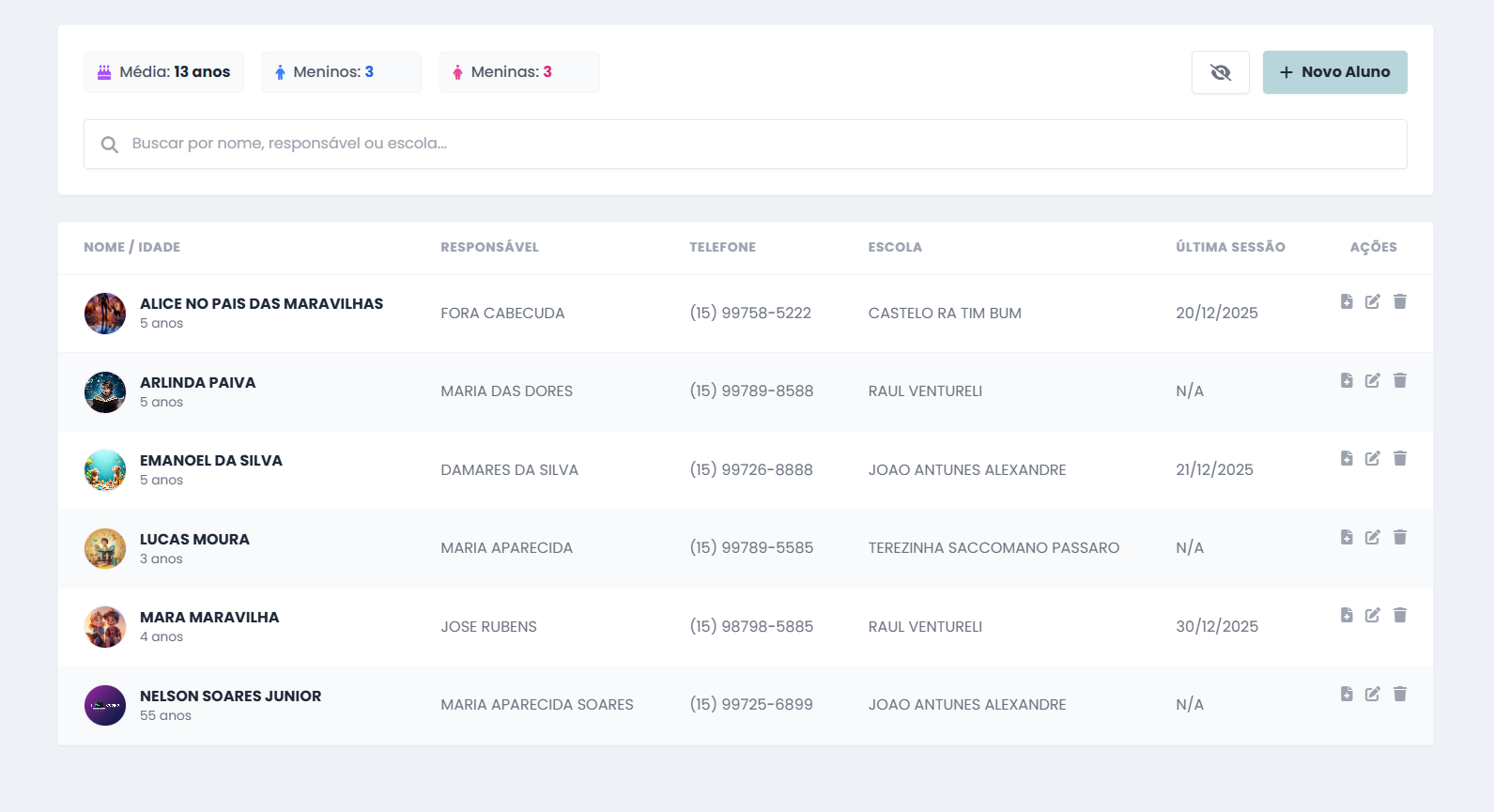Click the Última Sessão column header
Image resolution: width=1494 pixels, height=812 pixels.
point(1230,247)
